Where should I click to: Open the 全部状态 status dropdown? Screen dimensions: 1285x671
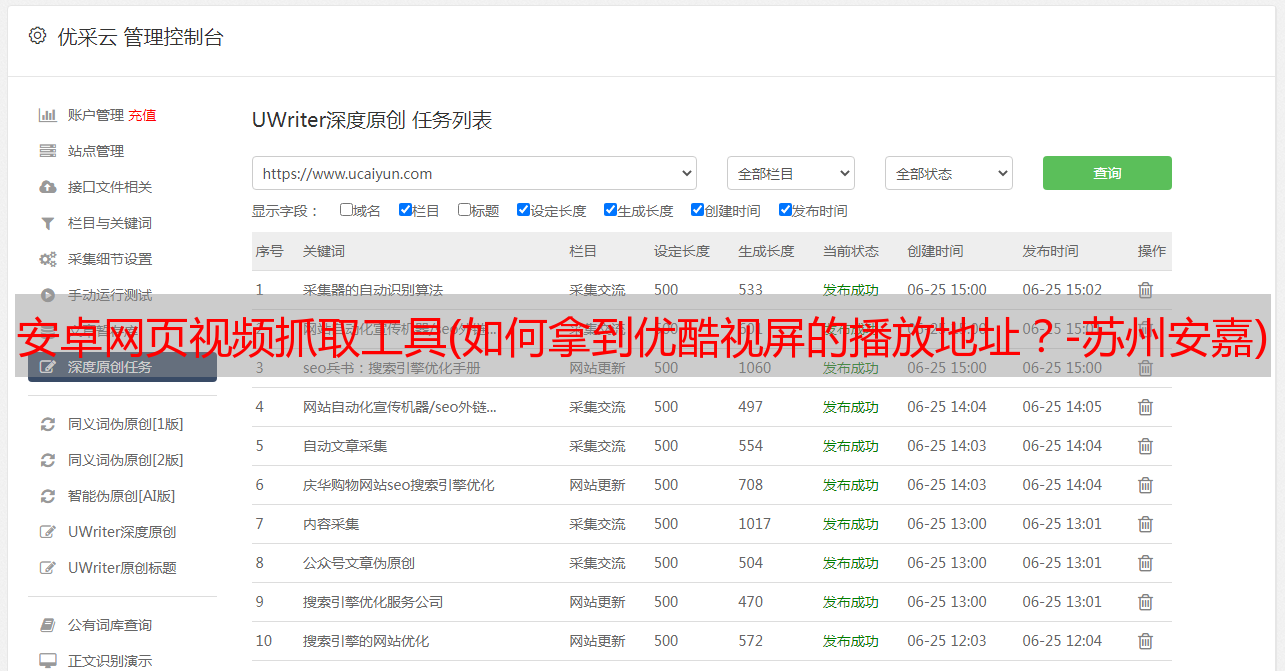[x=949, y=173]
